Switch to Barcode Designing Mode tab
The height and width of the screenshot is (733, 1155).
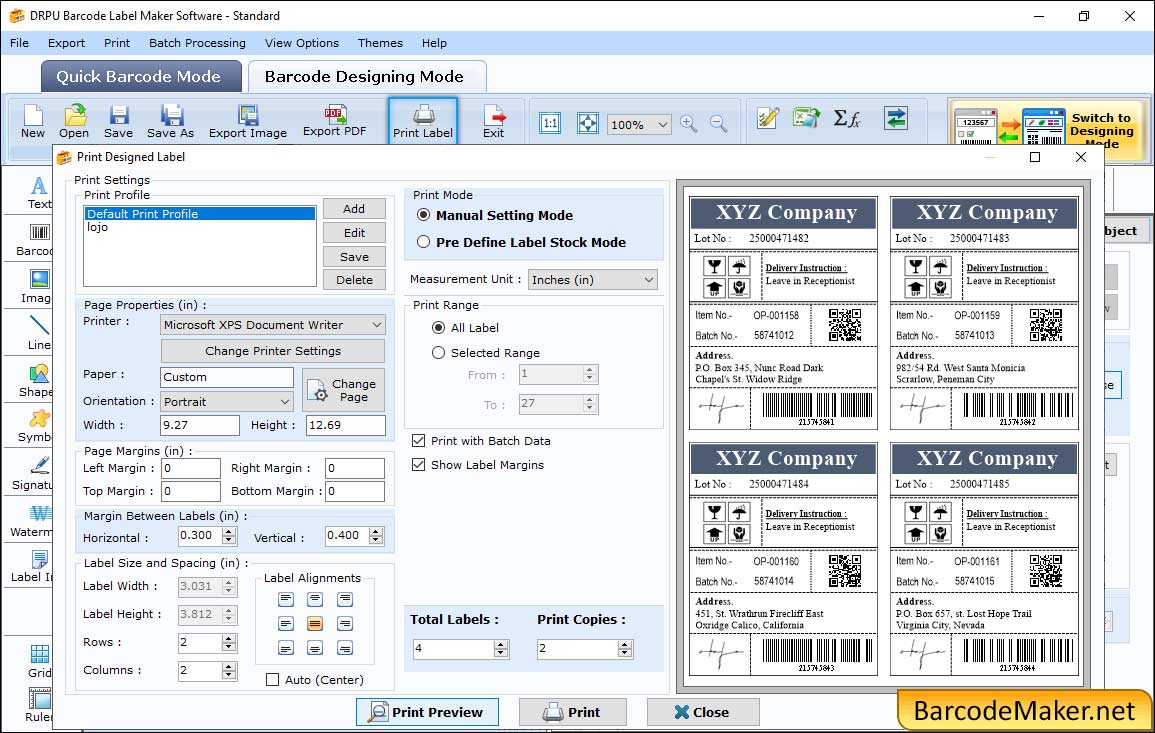click(366, 77)
